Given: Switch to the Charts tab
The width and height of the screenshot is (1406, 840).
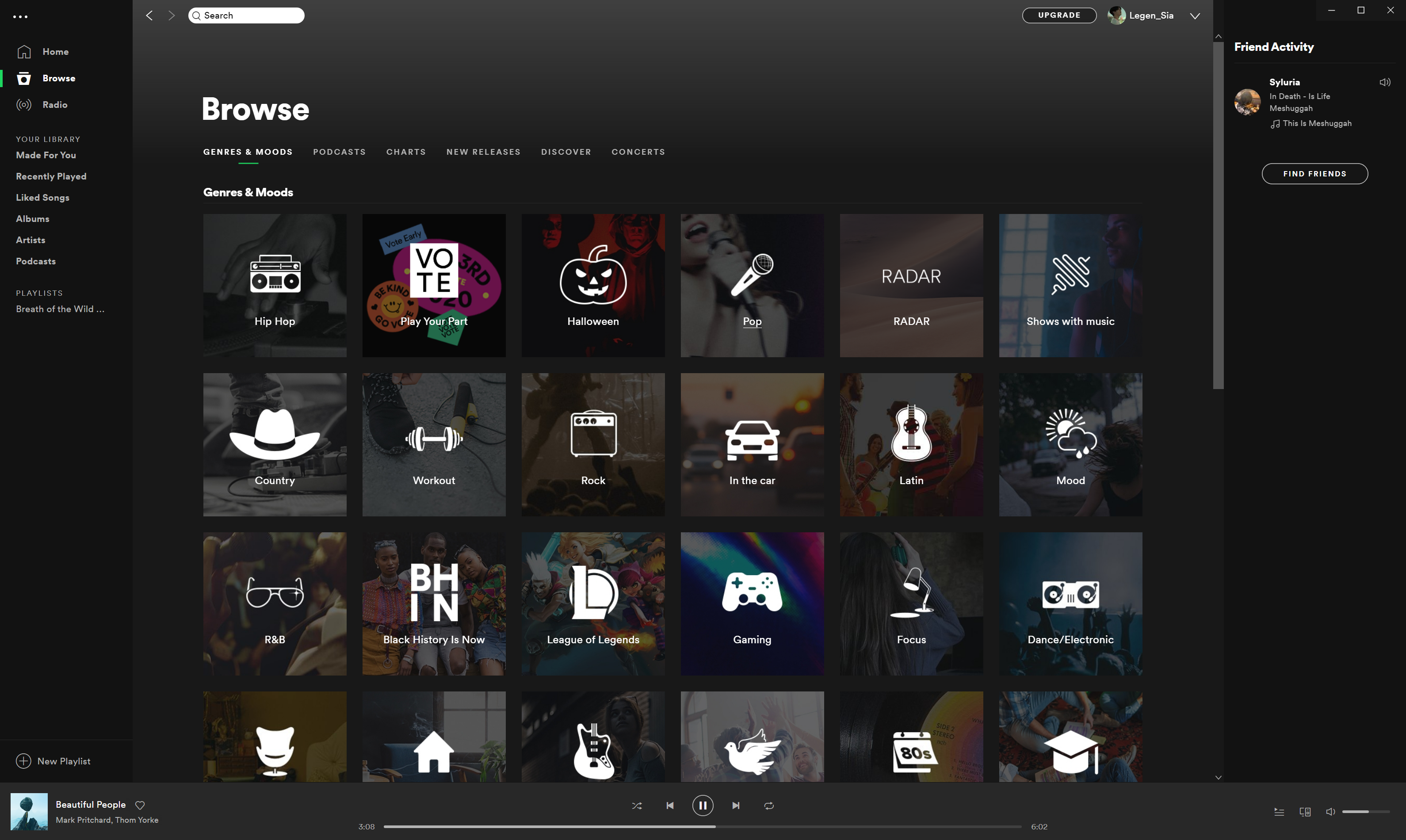Looking at the screenshot, I should point(406,152).
